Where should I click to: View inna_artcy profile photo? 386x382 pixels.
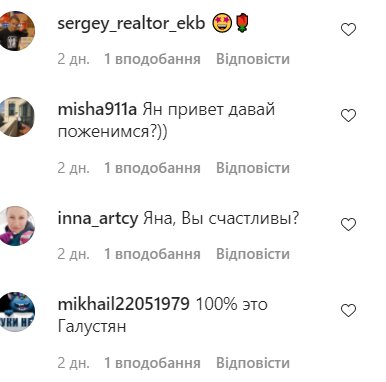(15, 226)
